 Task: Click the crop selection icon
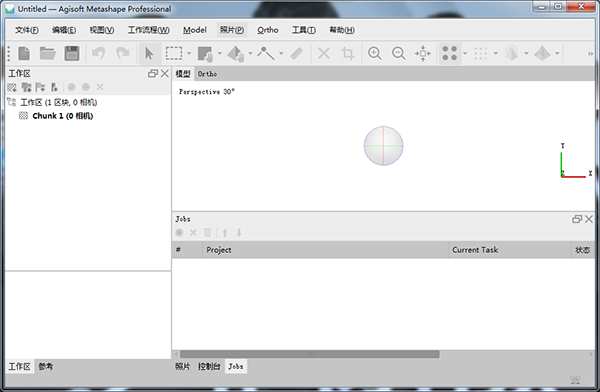347,53
